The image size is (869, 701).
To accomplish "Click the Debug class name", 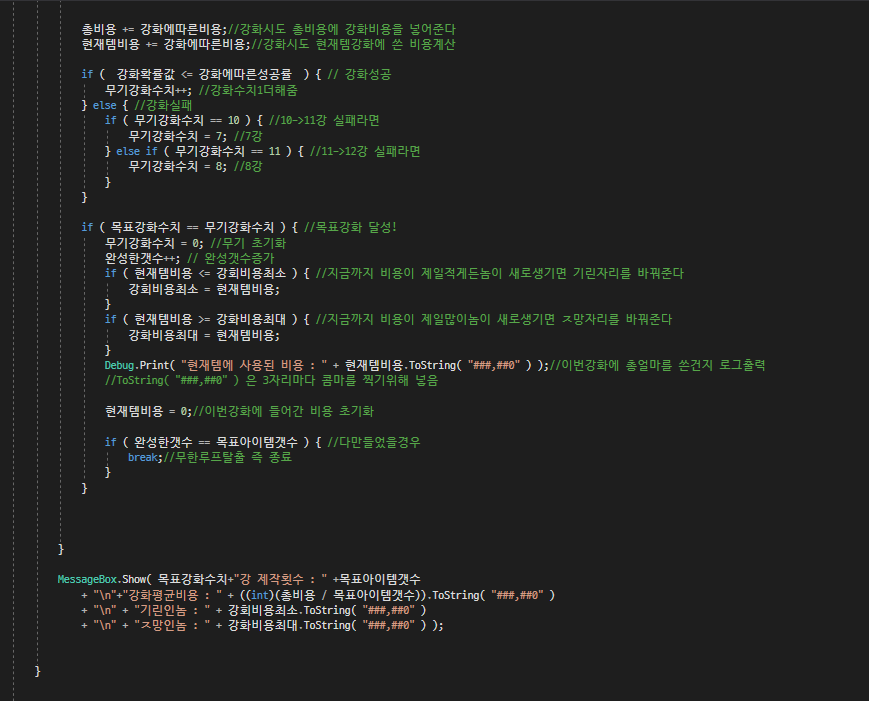I will (120, 365).
